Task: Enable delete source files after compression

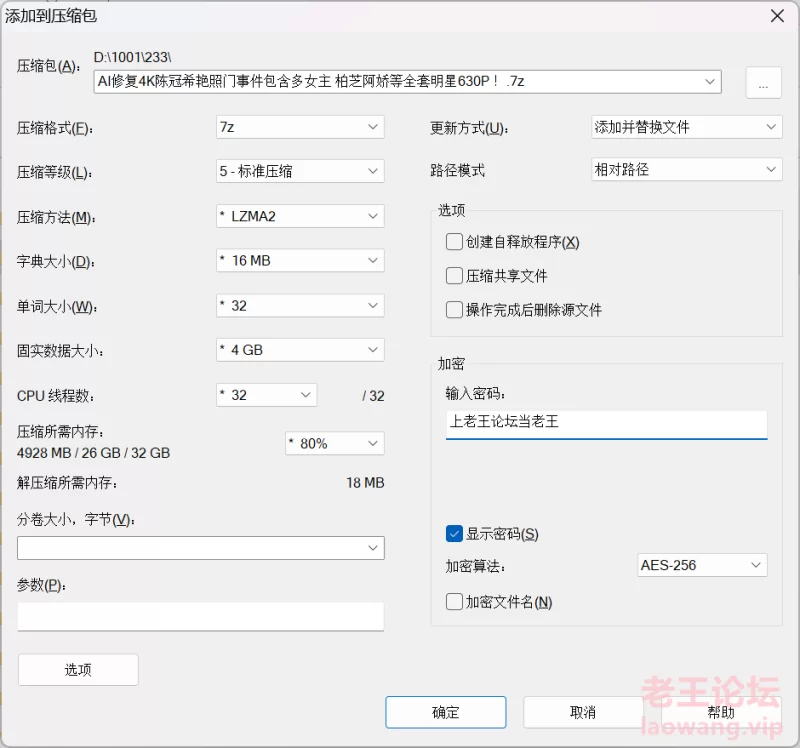Action: [455, 310]
